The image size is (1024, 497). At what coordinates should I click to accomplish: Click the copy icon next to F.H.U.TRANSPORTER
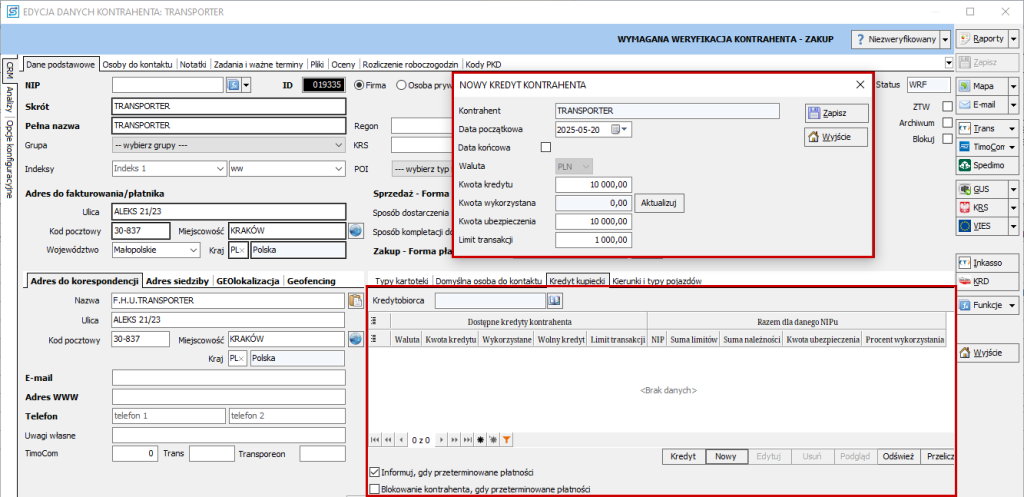(355, 300)
